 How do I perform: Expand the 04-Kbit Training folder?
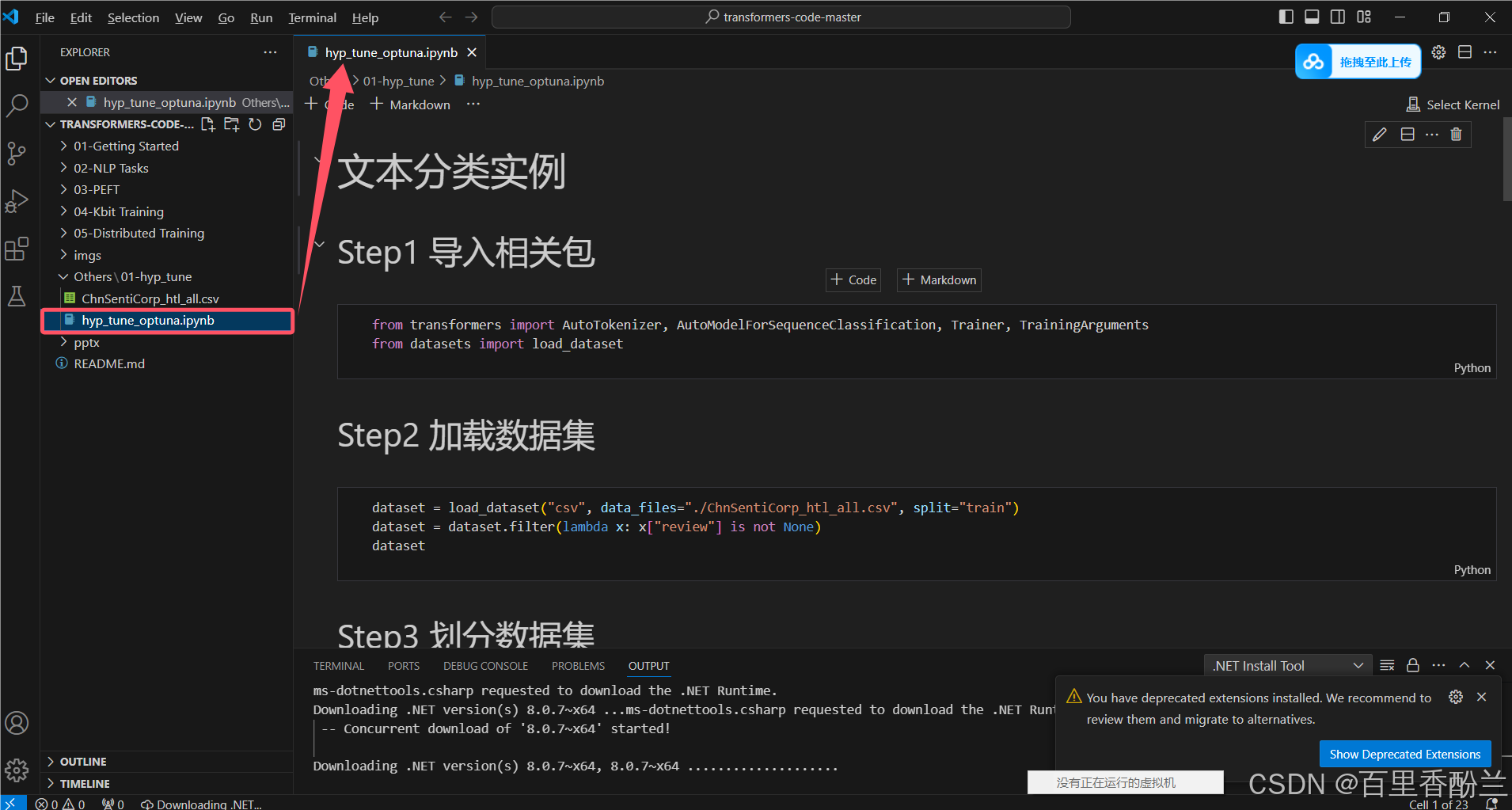63,211
